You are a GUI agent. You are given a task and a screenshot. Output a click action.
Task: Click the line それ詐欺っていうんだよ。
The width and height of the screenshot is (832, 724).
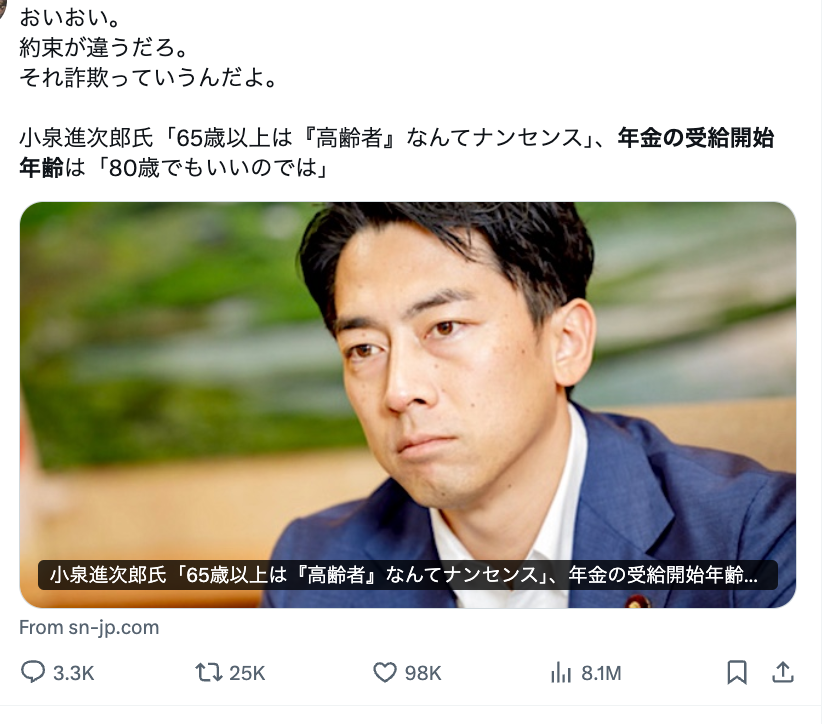coord(149,78)
